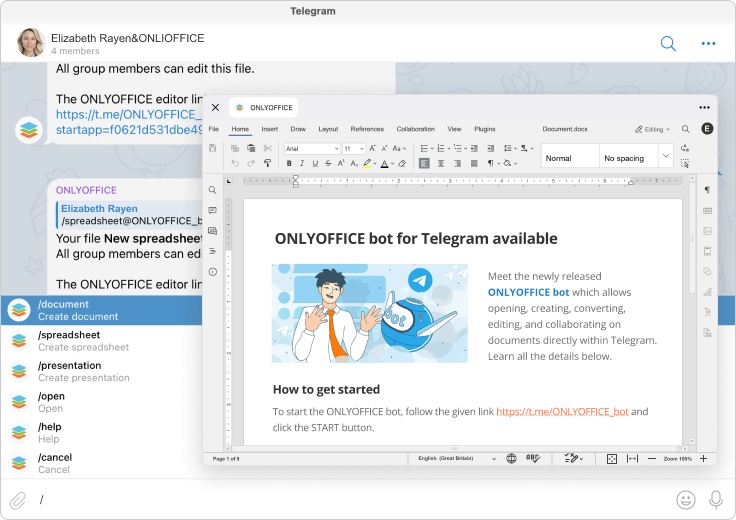The width and height of the screenshot is (736, 520).
Task: Select the /spreadsheet Create spreadsheet command
Action: click(x=101, y=341)
